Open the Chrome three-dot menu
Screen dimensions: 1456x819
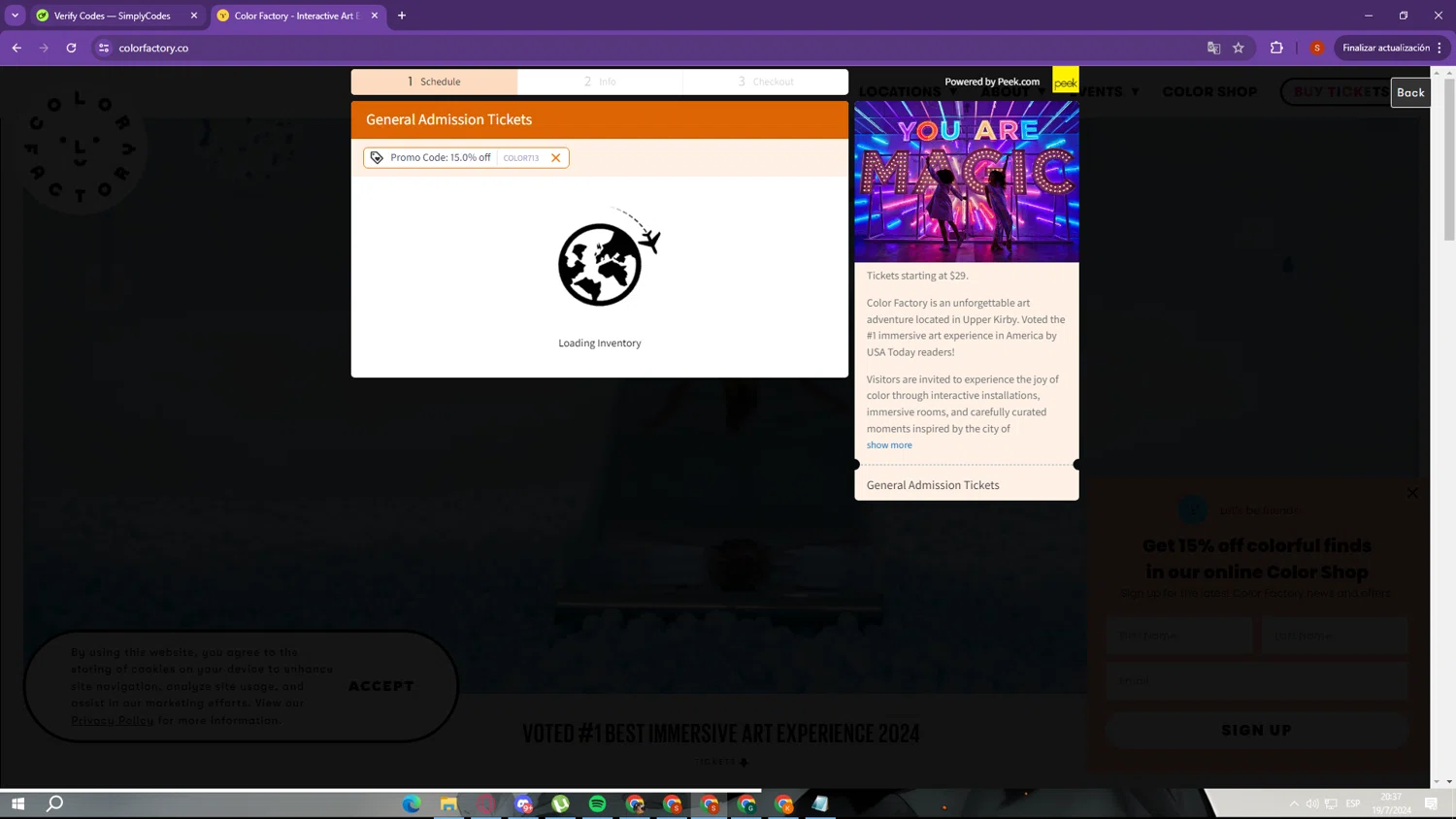pos(1439,48)
